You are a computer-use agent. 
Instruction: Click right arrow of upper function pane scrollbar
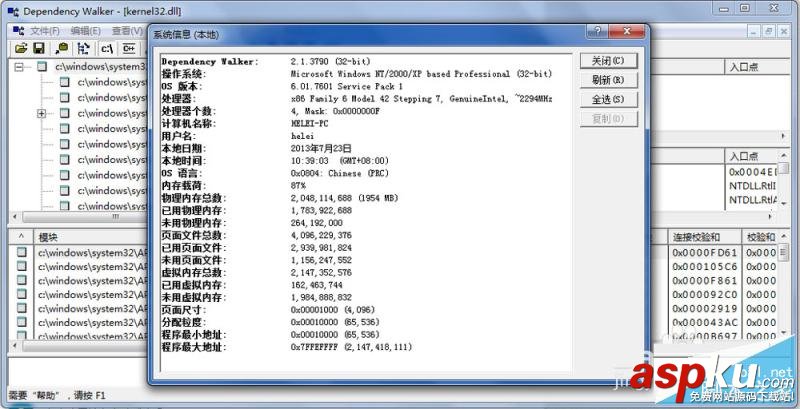pos(784,137)
